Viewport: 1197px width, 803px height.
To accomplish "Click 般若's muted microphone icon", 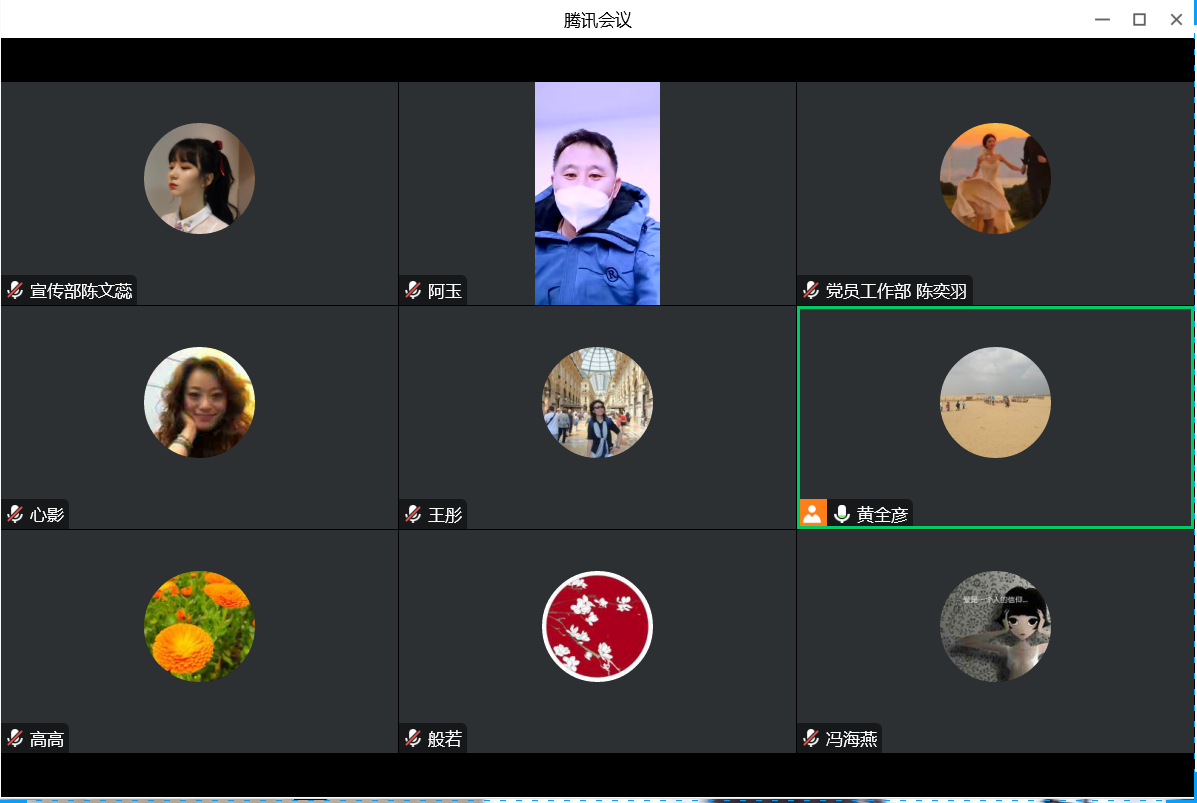I will coord(413,739).
